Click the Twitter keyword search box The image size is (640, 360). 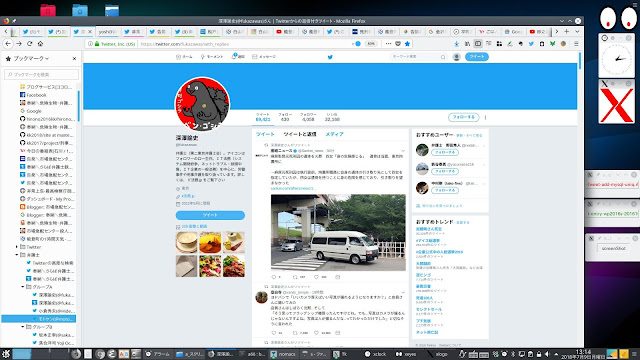click(x=418, y=57)
